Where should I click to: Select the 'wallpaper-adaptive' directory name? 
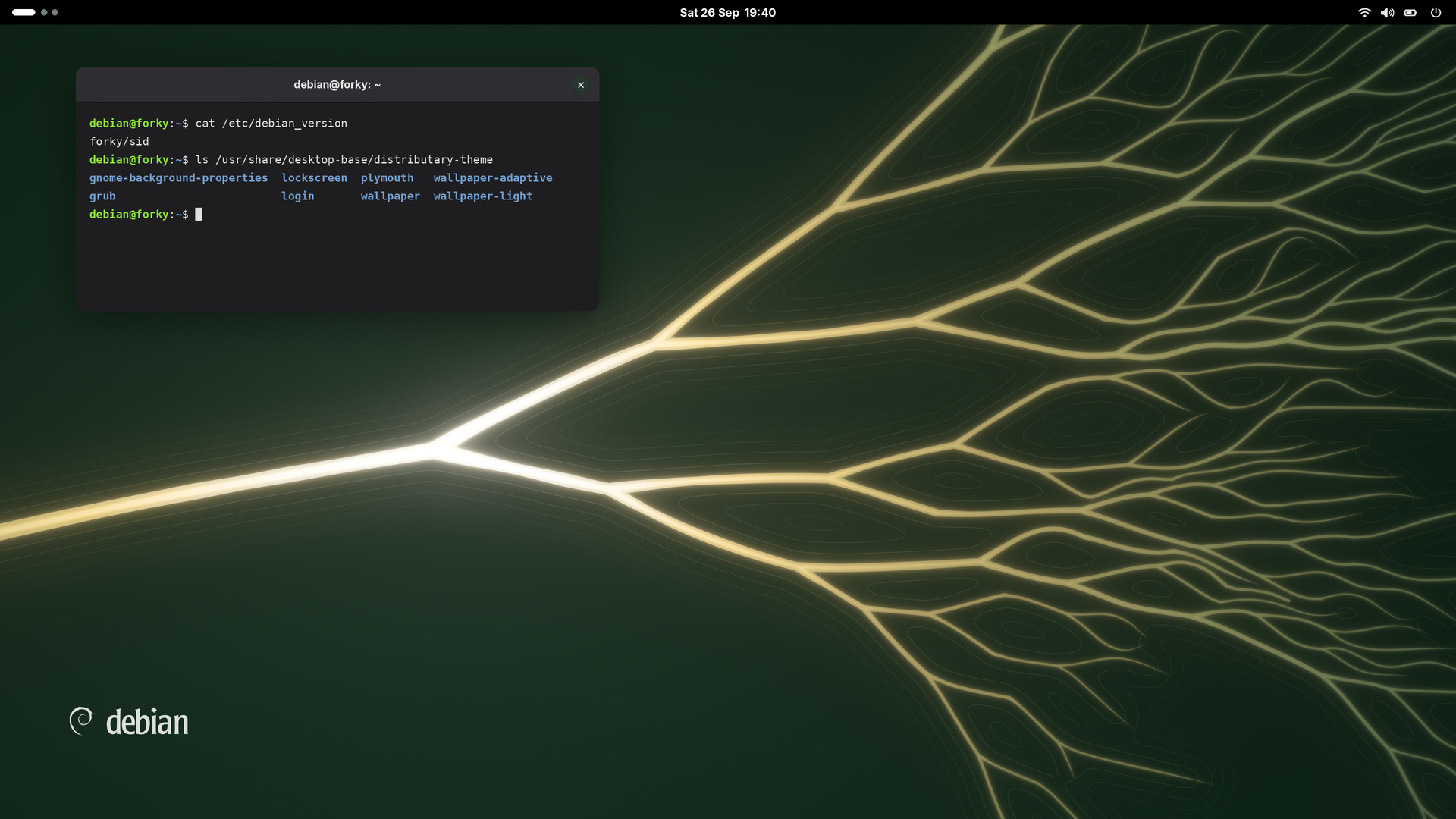pyautogui.click(x=493, y=177)
